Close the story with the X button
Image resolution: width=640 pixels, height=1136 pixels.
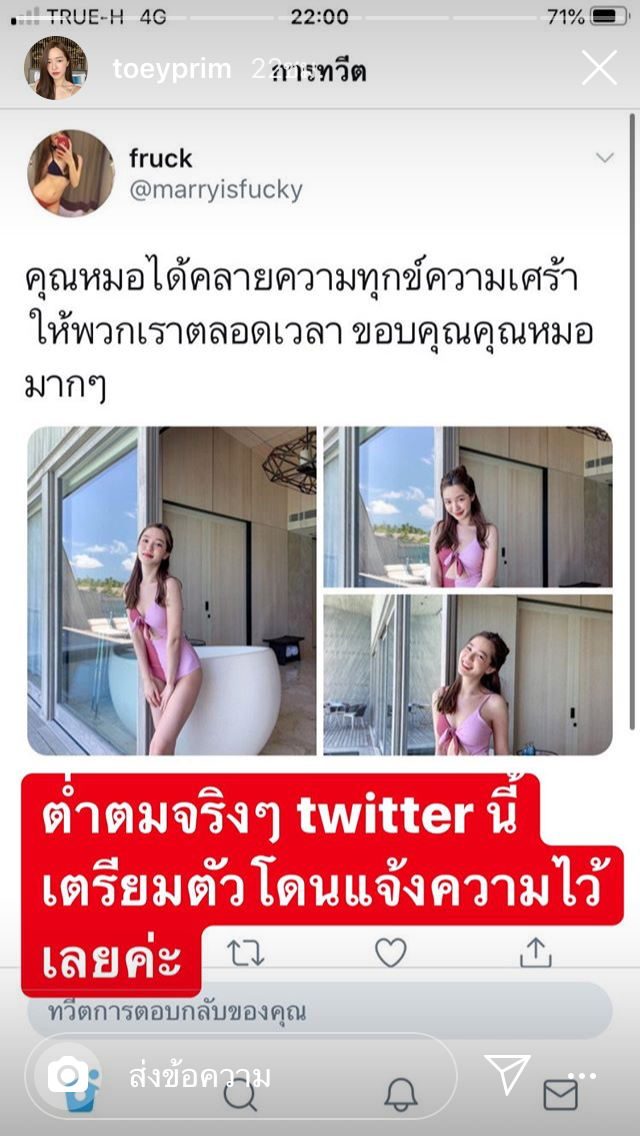coord(599,68)
